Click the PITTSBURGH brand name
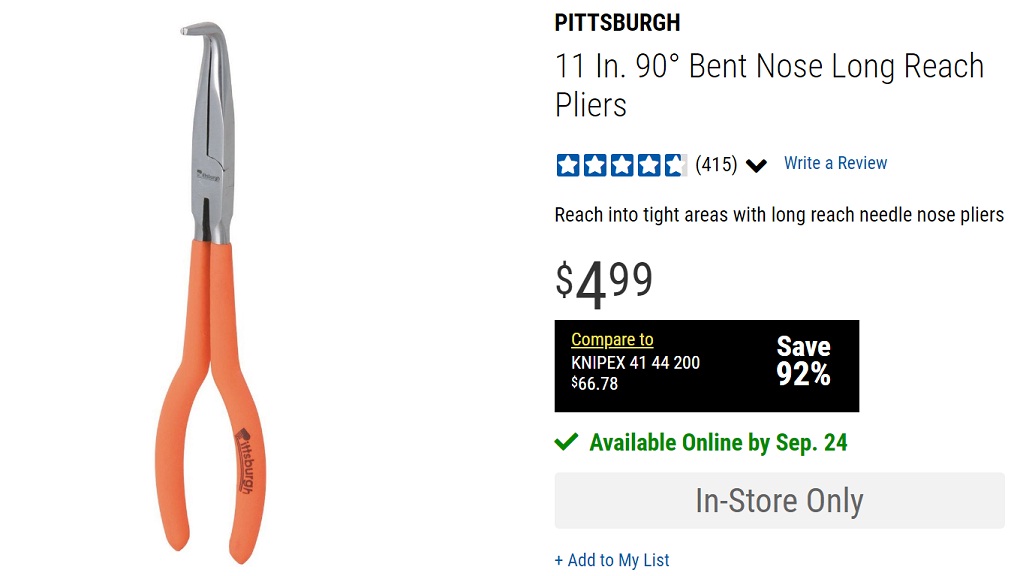This screenshot has height=576, width=1011. [x=616, y=22]
